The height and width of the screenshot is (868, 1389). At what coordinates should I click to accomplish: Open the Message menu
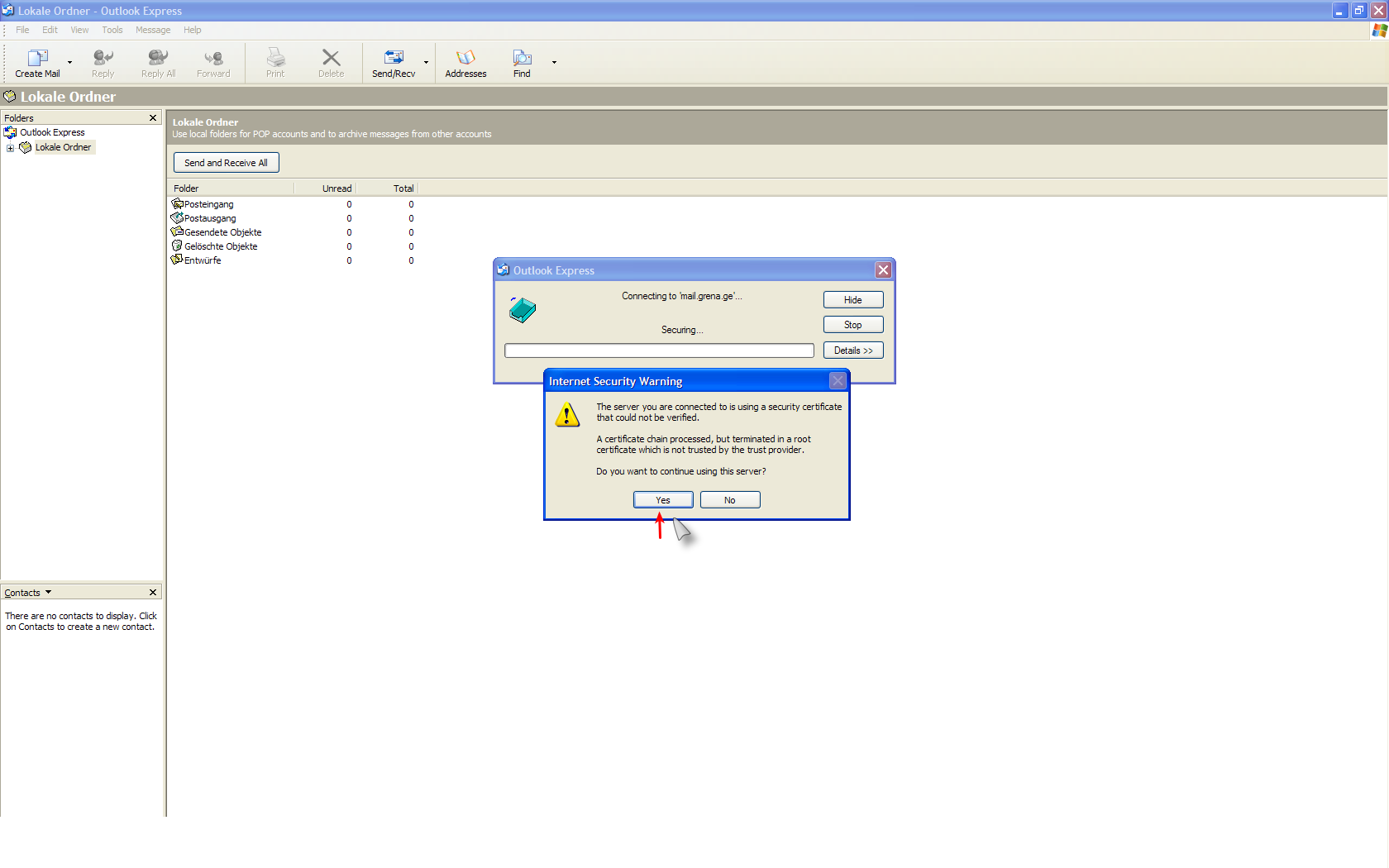[x=153, y=30]
